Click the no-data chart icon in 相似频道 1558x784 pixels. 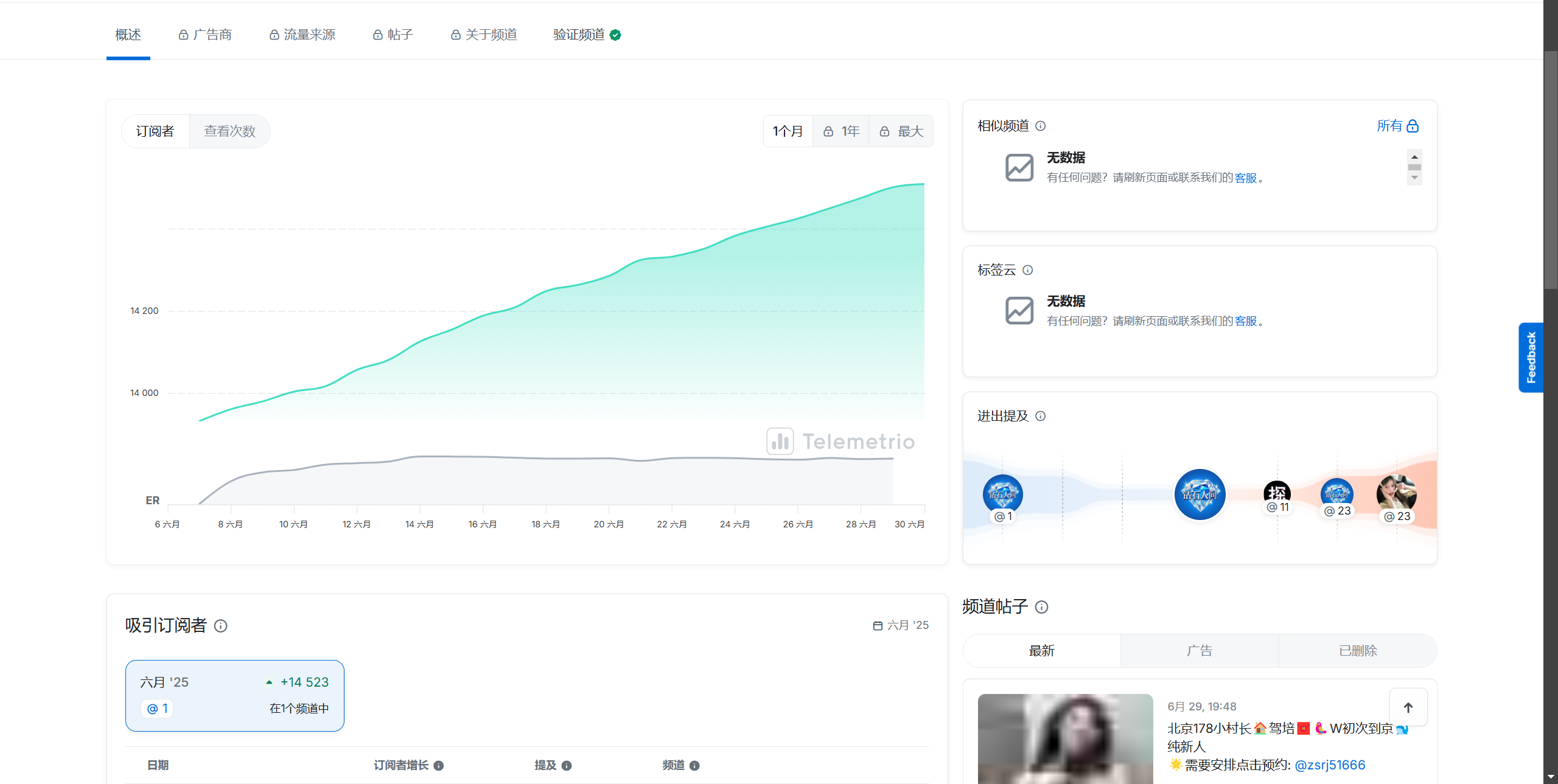(x=1019, y=167)
